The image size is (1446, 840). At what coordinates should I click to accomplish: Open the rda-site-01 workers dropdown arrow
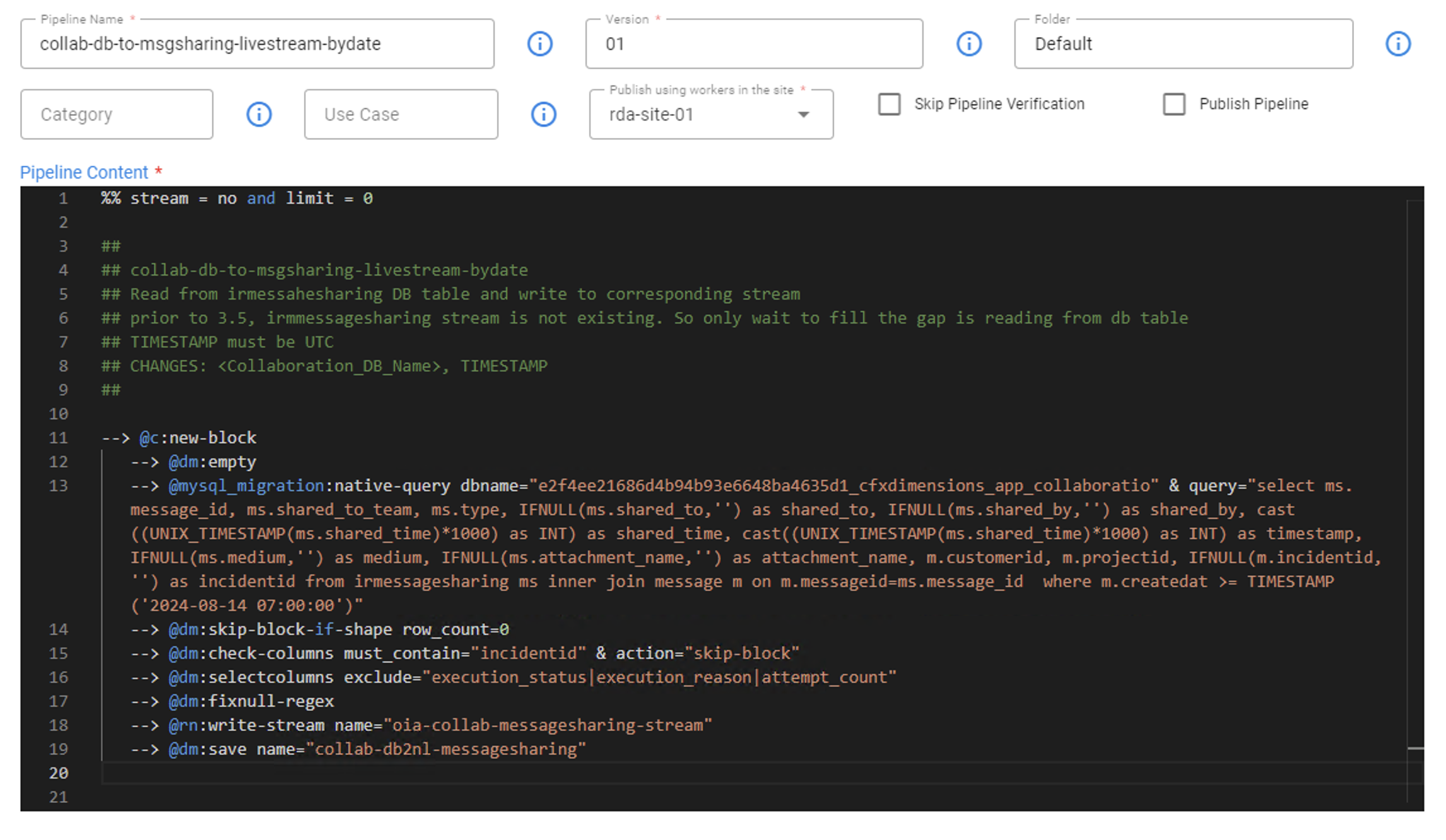(802, 115)
